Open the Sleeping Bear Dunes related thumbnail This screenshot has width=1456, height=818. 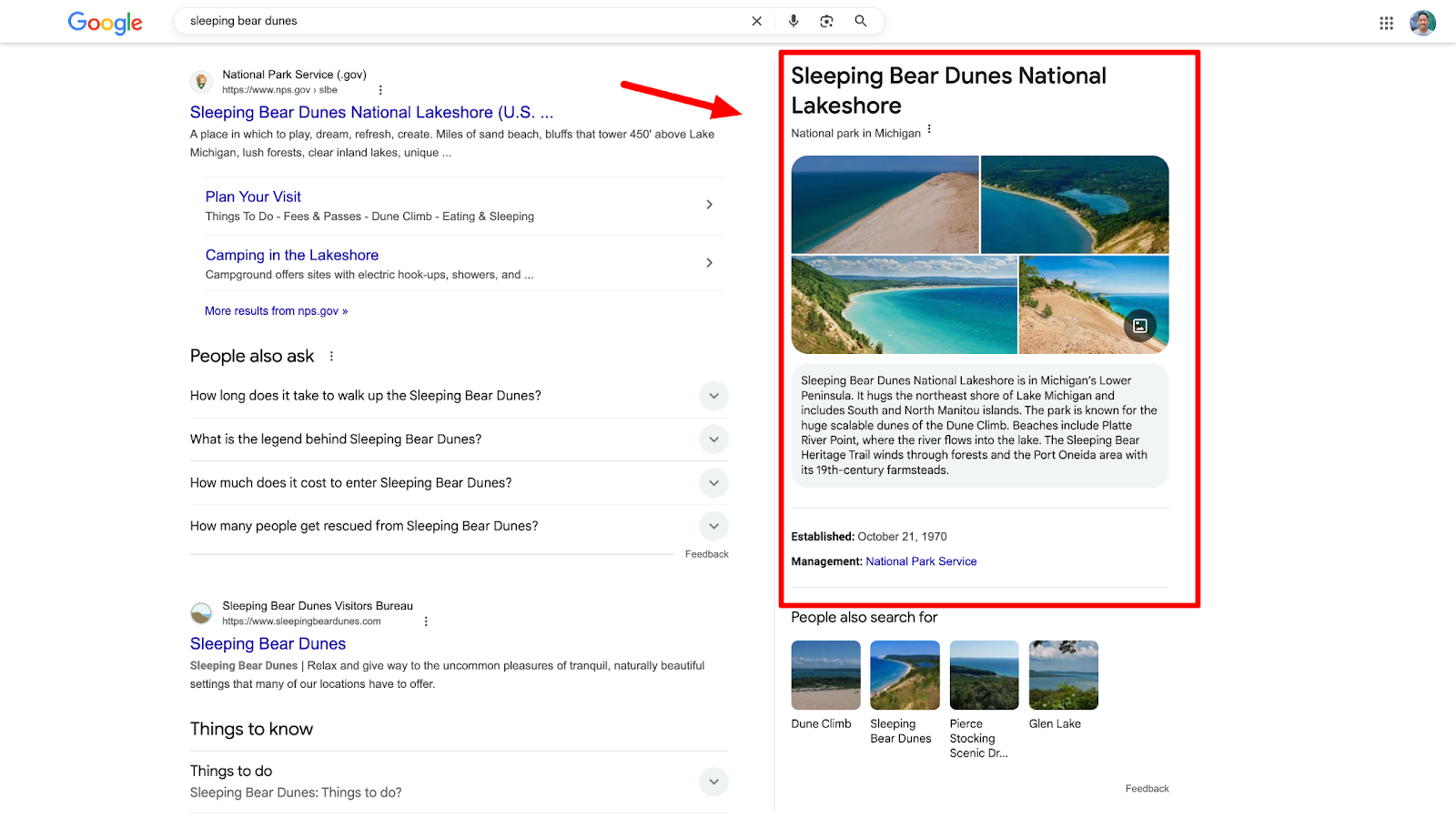pyautogui.click(x=905, y=675)
